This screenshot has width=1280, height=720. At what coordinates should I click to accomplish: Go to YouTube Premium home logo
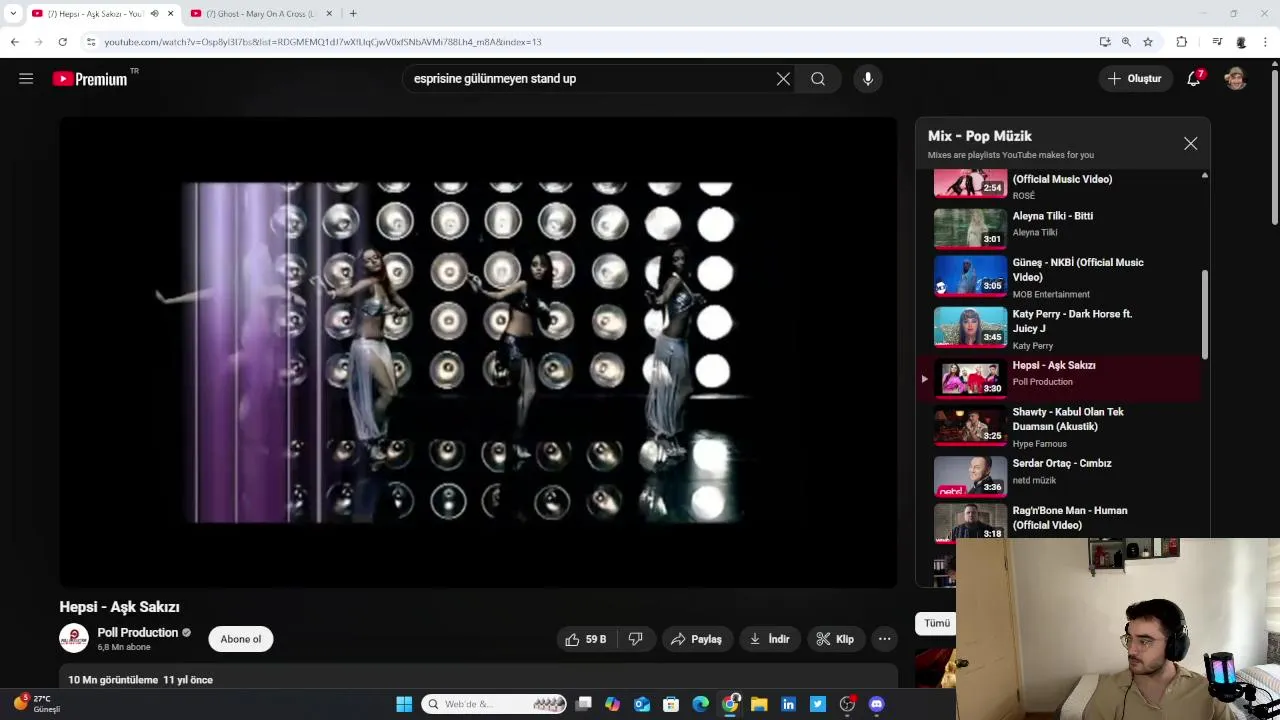pos(90,79)
